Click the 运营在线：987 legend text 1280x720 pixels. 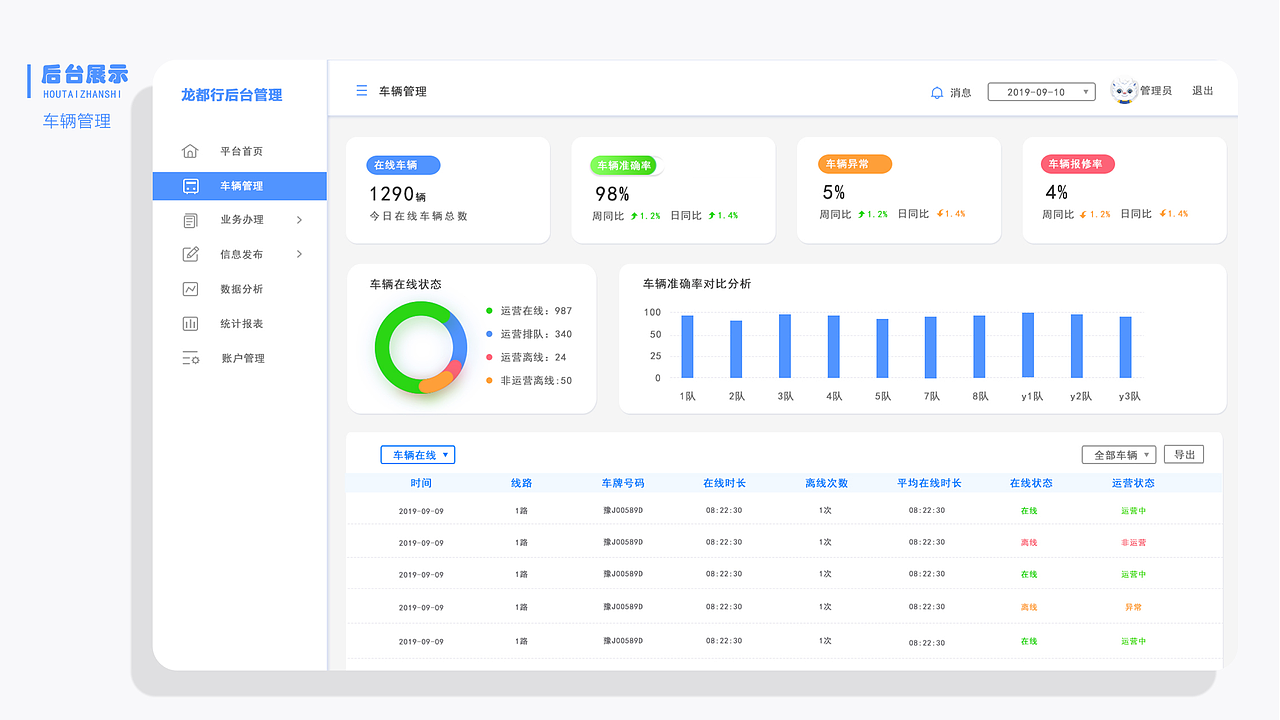(536, 311)
